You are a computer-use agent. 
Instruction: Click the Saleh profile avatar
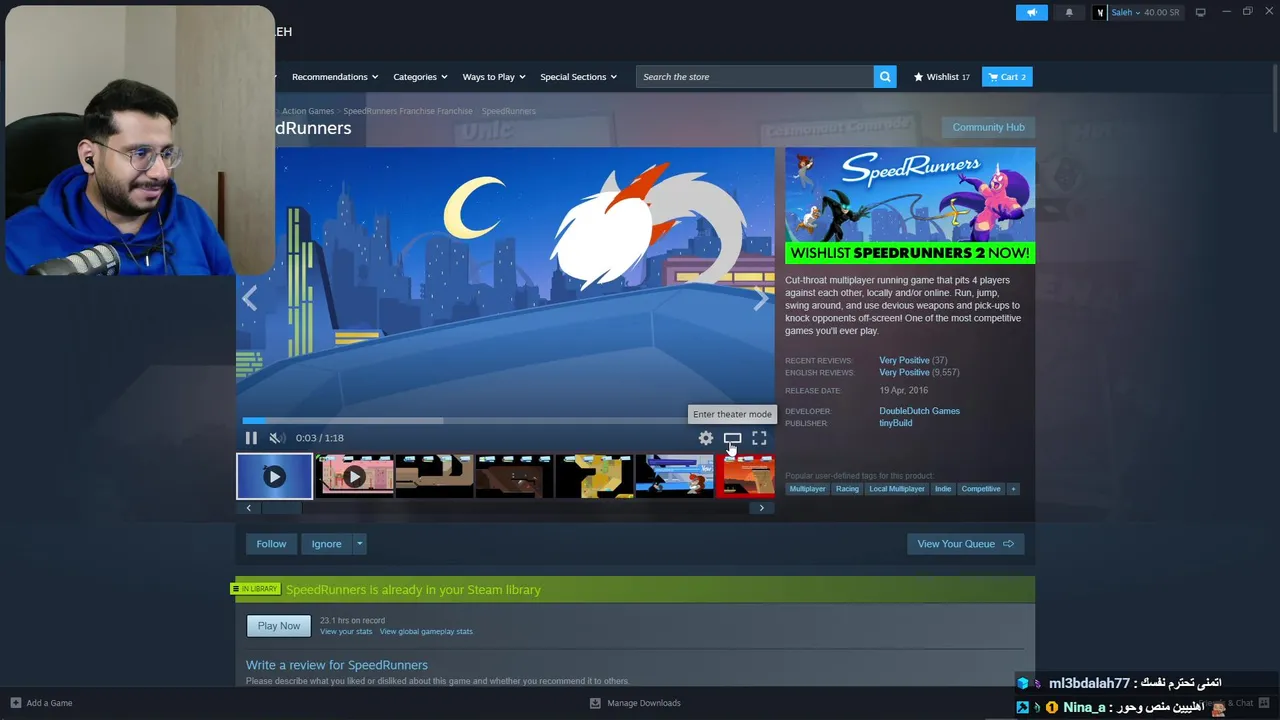tap(1101, 12)
